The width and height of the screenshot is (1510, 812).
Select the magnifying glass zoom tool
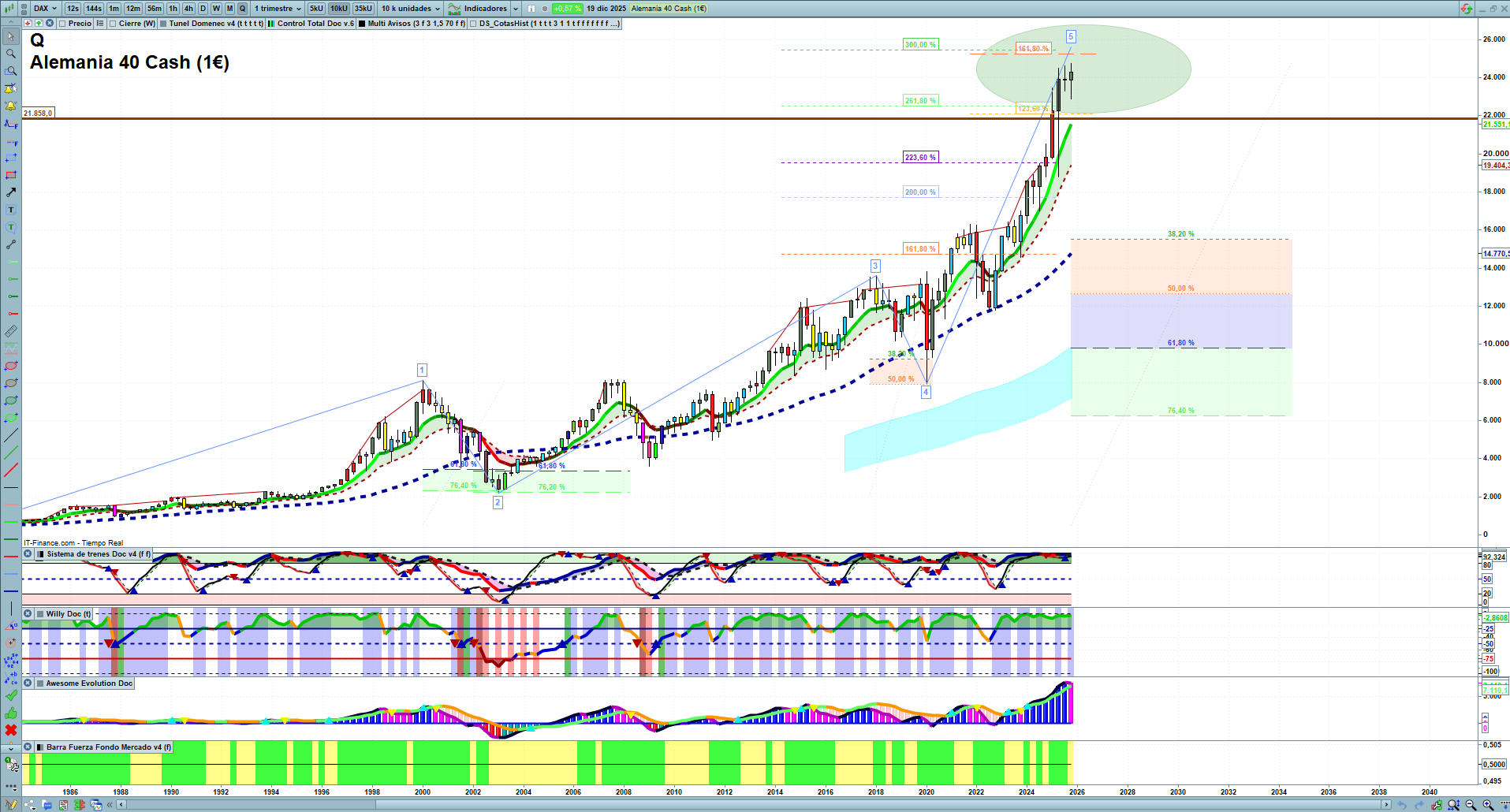tap(11, 54)
